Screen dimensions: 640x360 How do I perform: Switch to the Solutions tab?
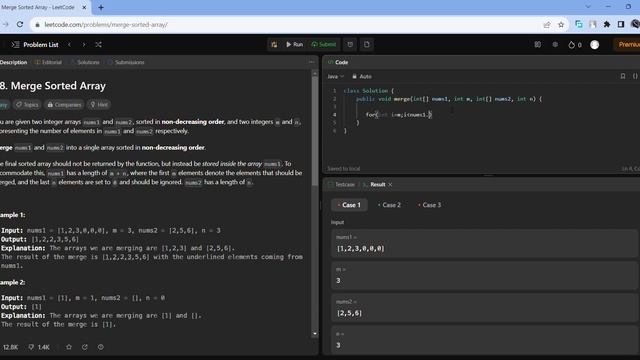[x=85, y=62]
